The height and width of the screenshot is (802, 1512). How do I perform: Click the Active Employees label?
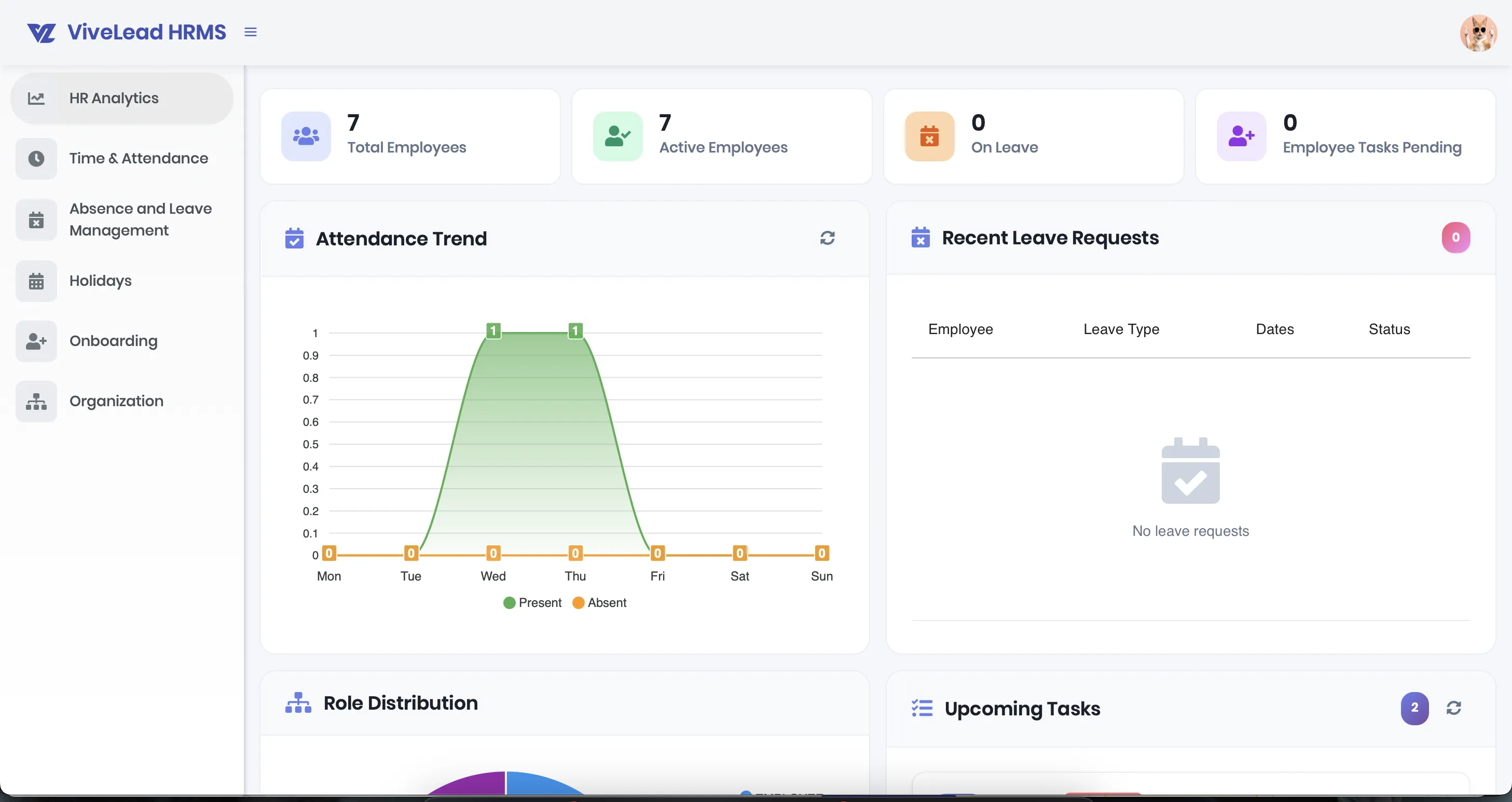[x=723, y=147]
